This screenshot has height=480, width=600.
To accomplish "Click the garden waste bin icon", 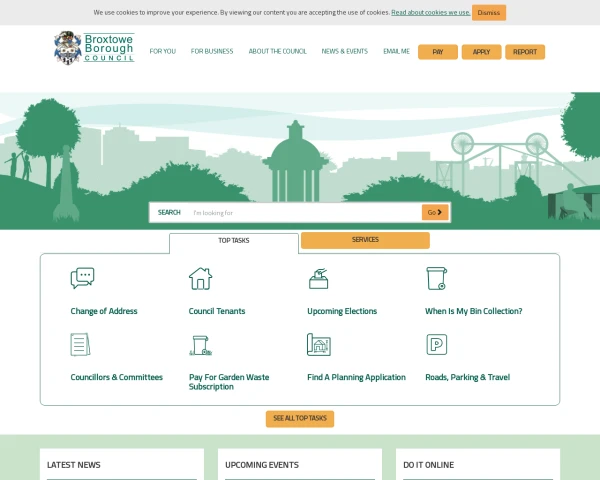I will pyautogui.click(x=200, y=345).
